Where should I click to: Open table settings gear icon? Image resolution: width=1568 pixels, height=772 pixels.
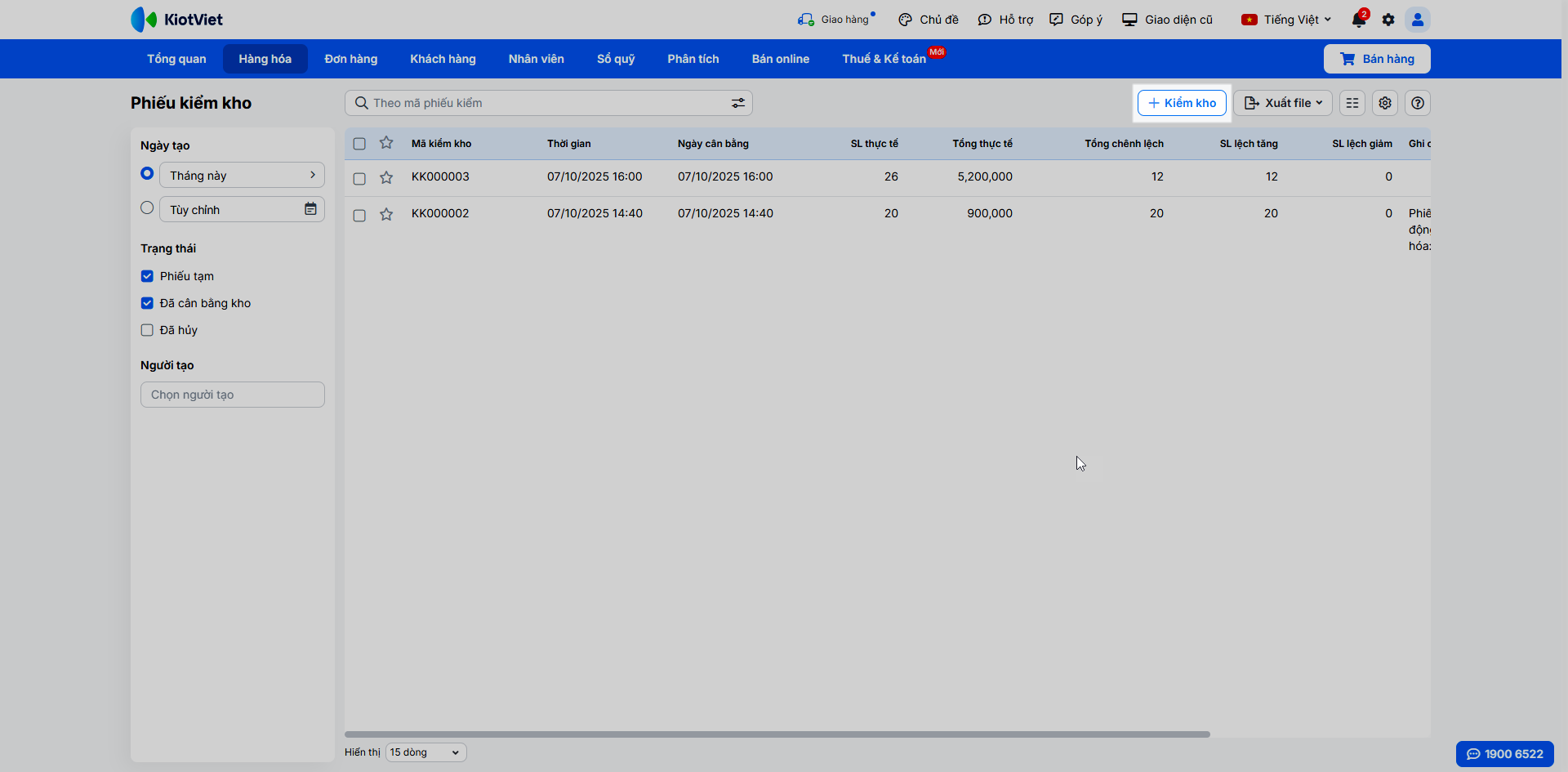1385,103
